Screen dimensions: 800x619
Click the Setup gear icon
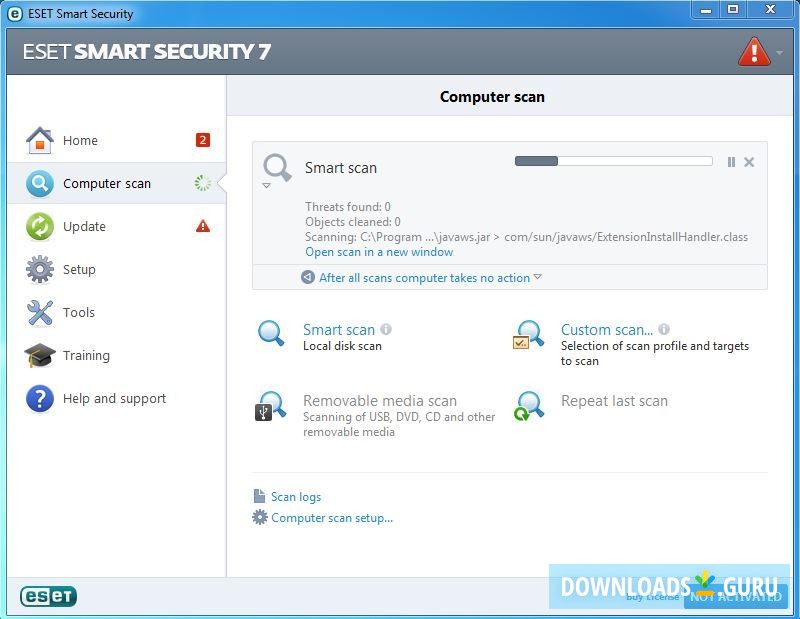pos(39,269)
